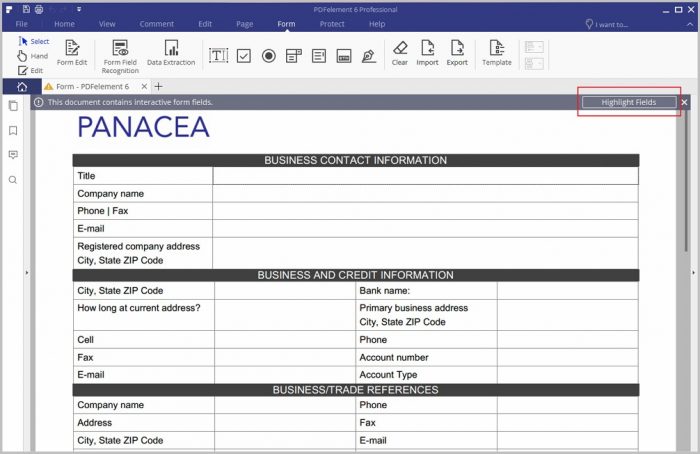Open the File menu
This screenshot has width=700, height=454.
coord(21,24)
